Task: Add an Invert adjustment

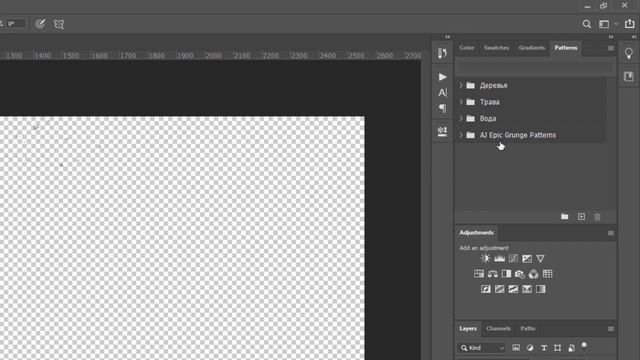Action: pos(486,289)
